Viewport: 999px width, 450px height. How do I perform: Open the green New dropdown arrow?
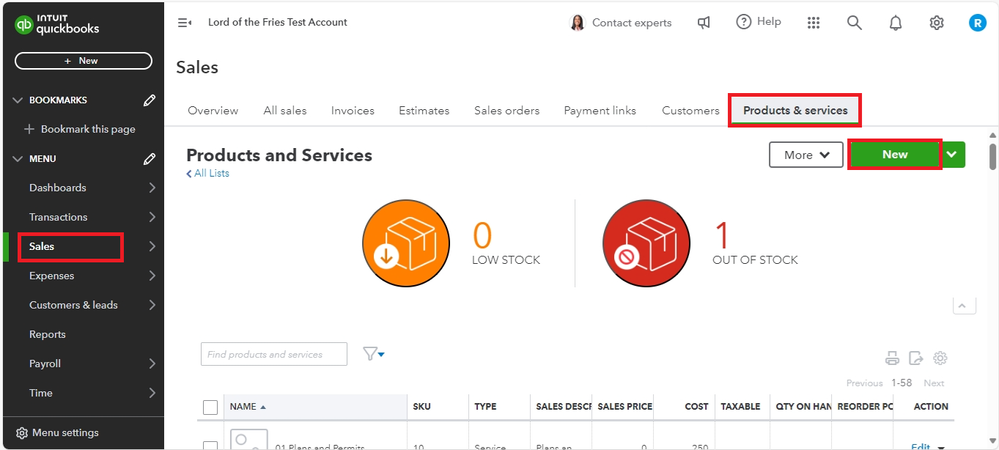tap(952, 155)
